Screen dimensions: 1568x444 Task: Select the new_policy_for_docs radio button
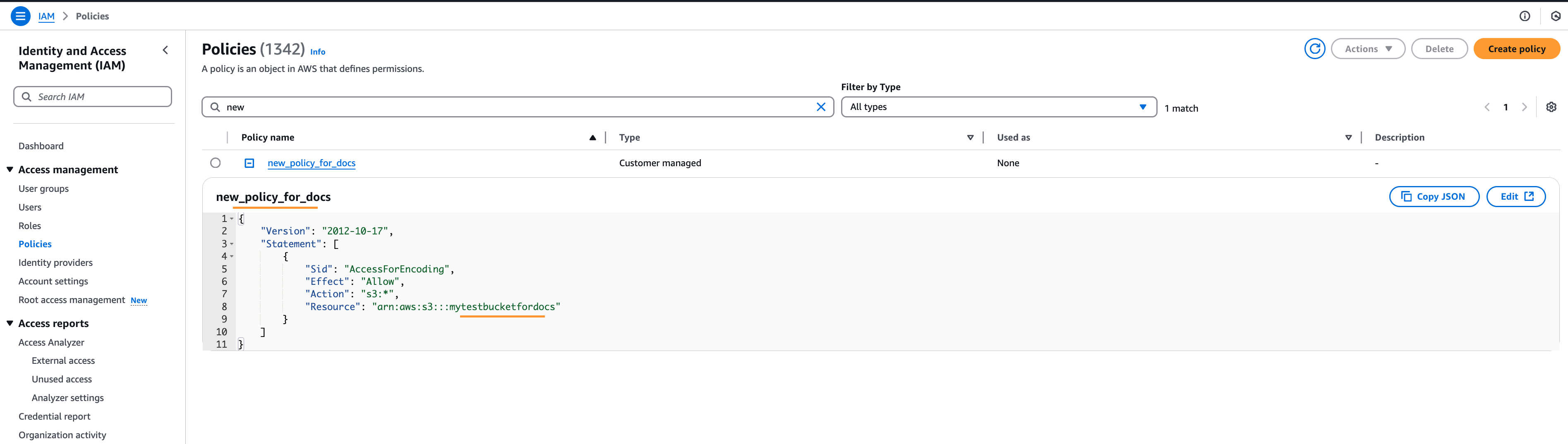pyautogui.click(x=216, y=163)
